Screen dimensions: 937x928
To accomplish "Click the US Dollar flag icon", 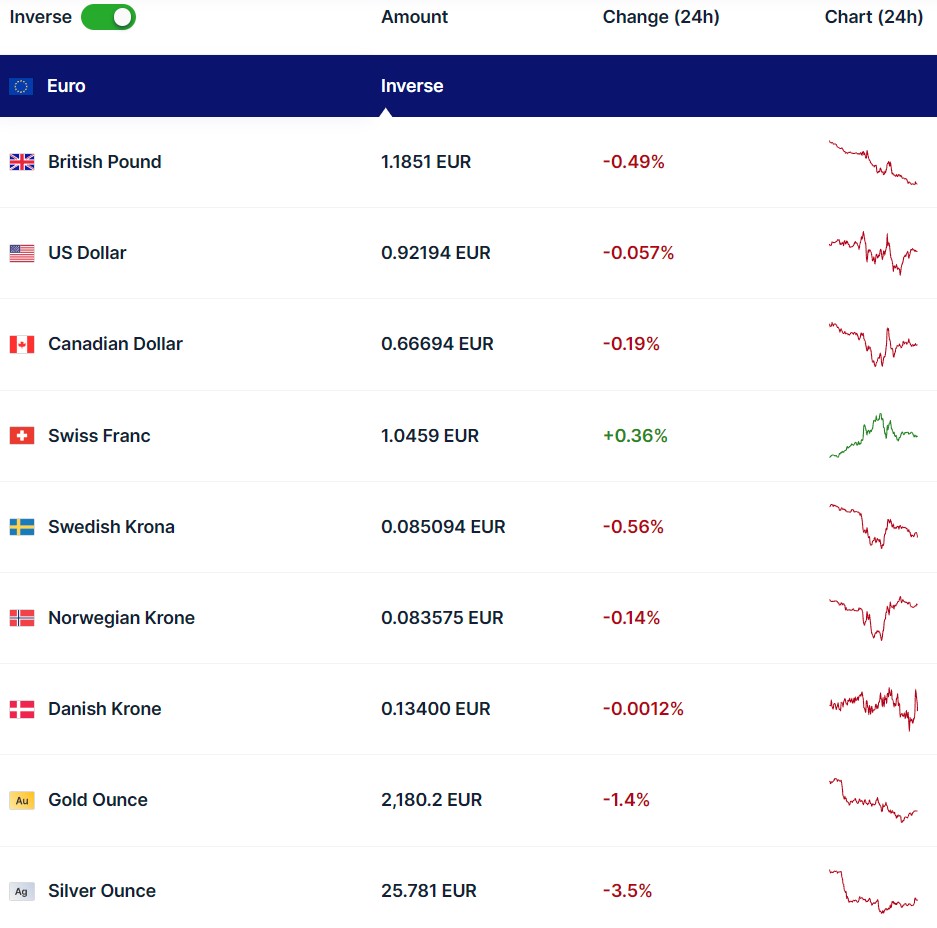I will coord(22,253).
